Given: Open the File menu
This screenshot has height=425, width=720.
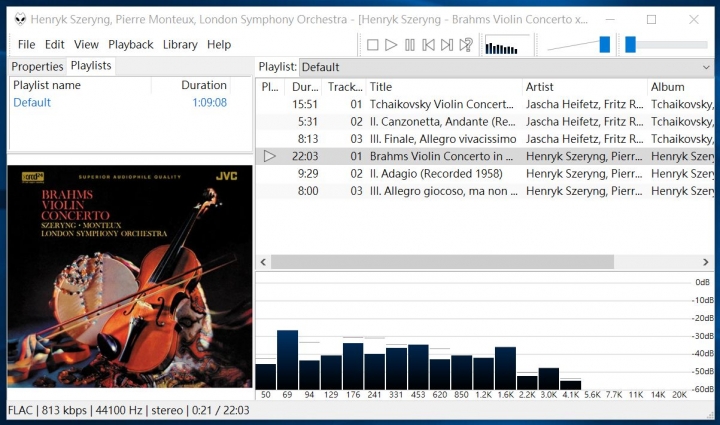Looking at the screenshot, I should tap(26, 45).
